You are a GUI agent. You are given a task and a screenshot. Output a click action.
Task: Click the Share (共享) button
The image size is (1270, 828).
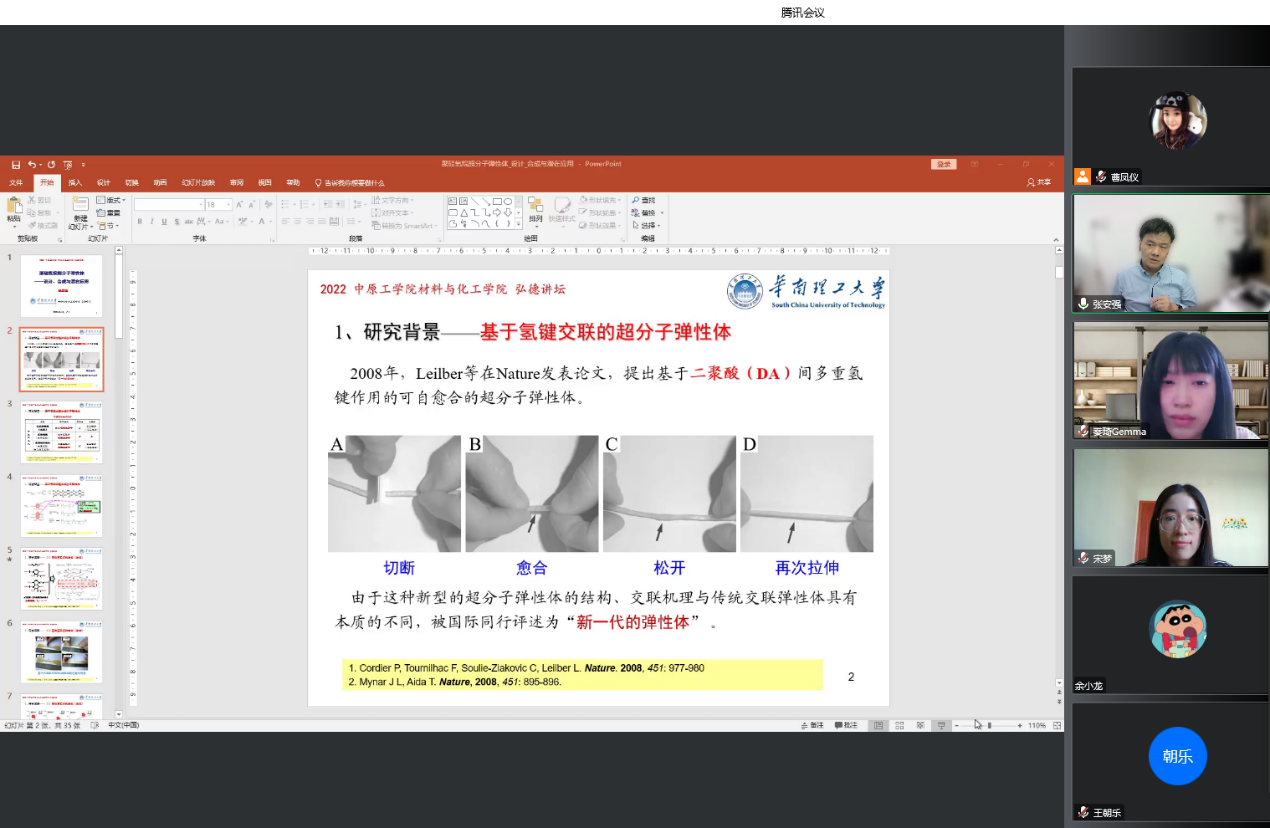tap(1039, 183)
